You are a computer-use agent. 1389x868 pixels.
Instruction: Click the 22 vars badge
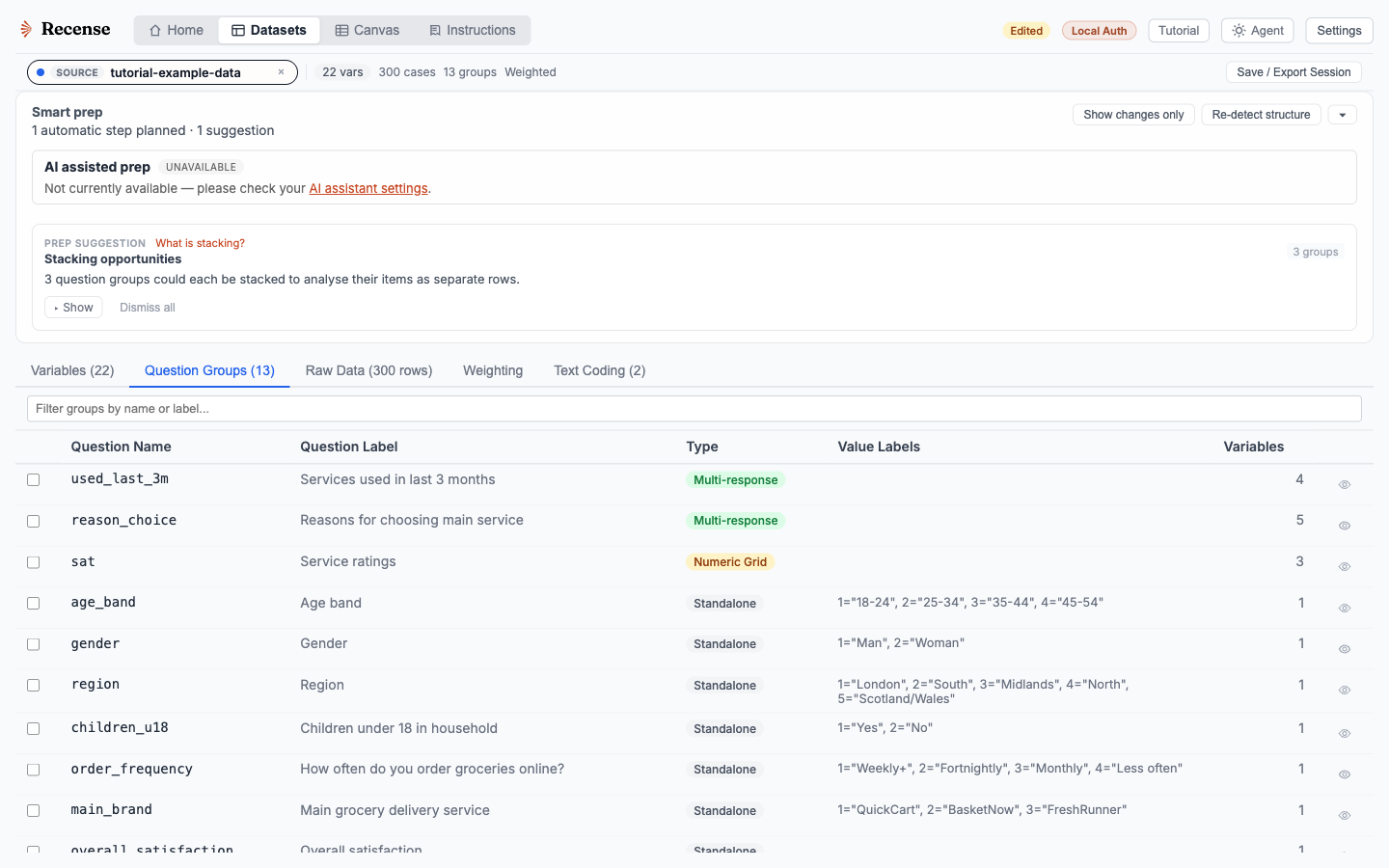342,72
